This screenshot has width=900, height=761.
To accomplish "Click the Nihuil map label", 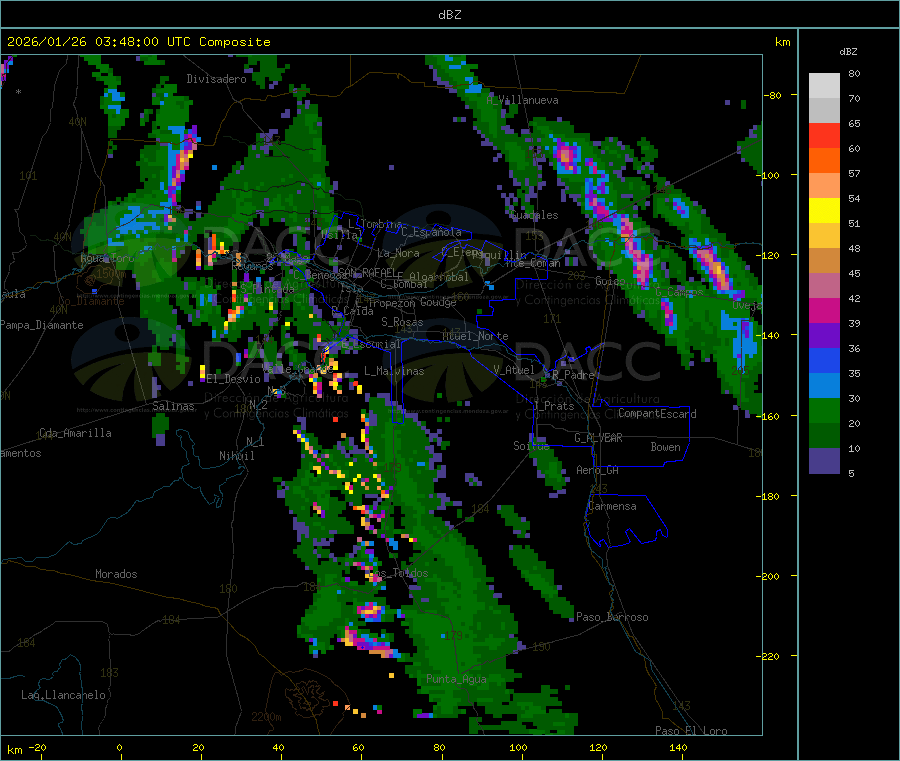I will [x=236, y=456].
